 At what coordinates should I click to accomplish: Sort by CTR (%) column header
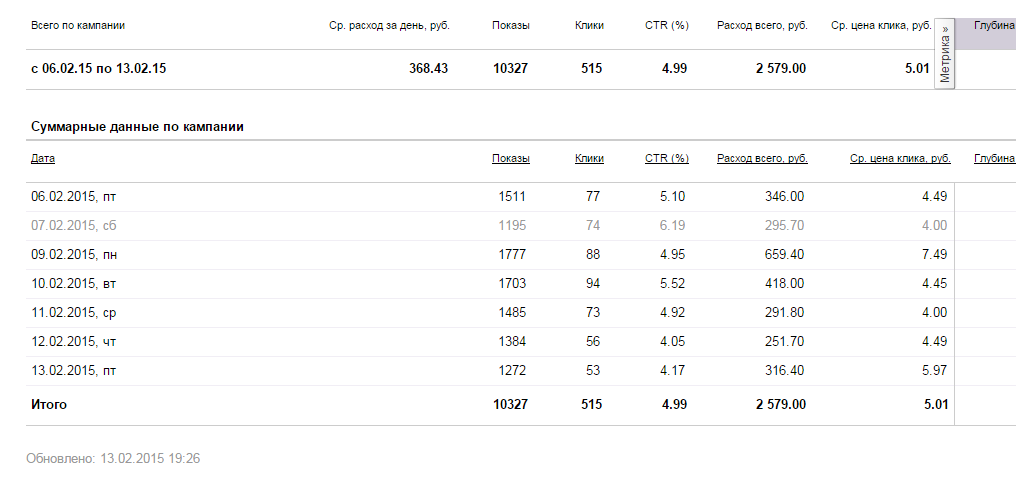pyautogui.click(x=666, y=159)
